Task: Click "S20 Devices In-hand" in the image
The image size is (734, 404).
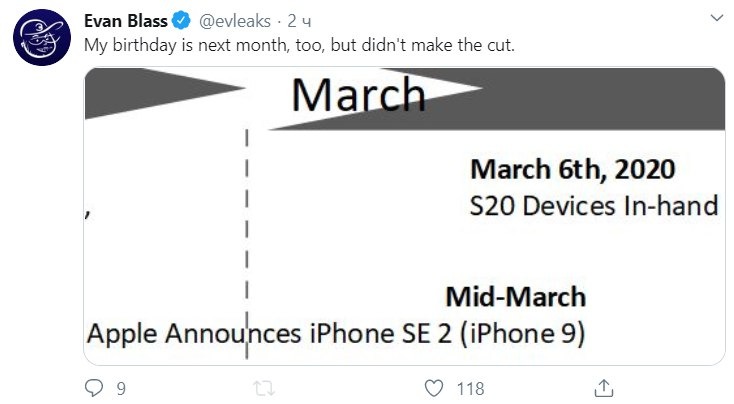Action: 594,205
